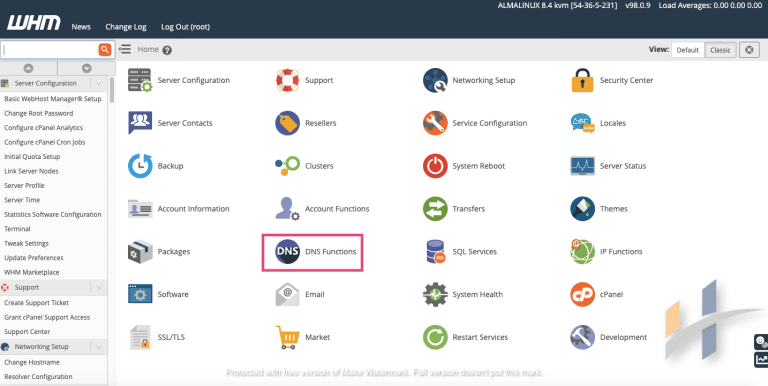Click the sidebar vertical scrollbar
The height and width of the screenshot is (386, 768).
[x=112, y=89]
